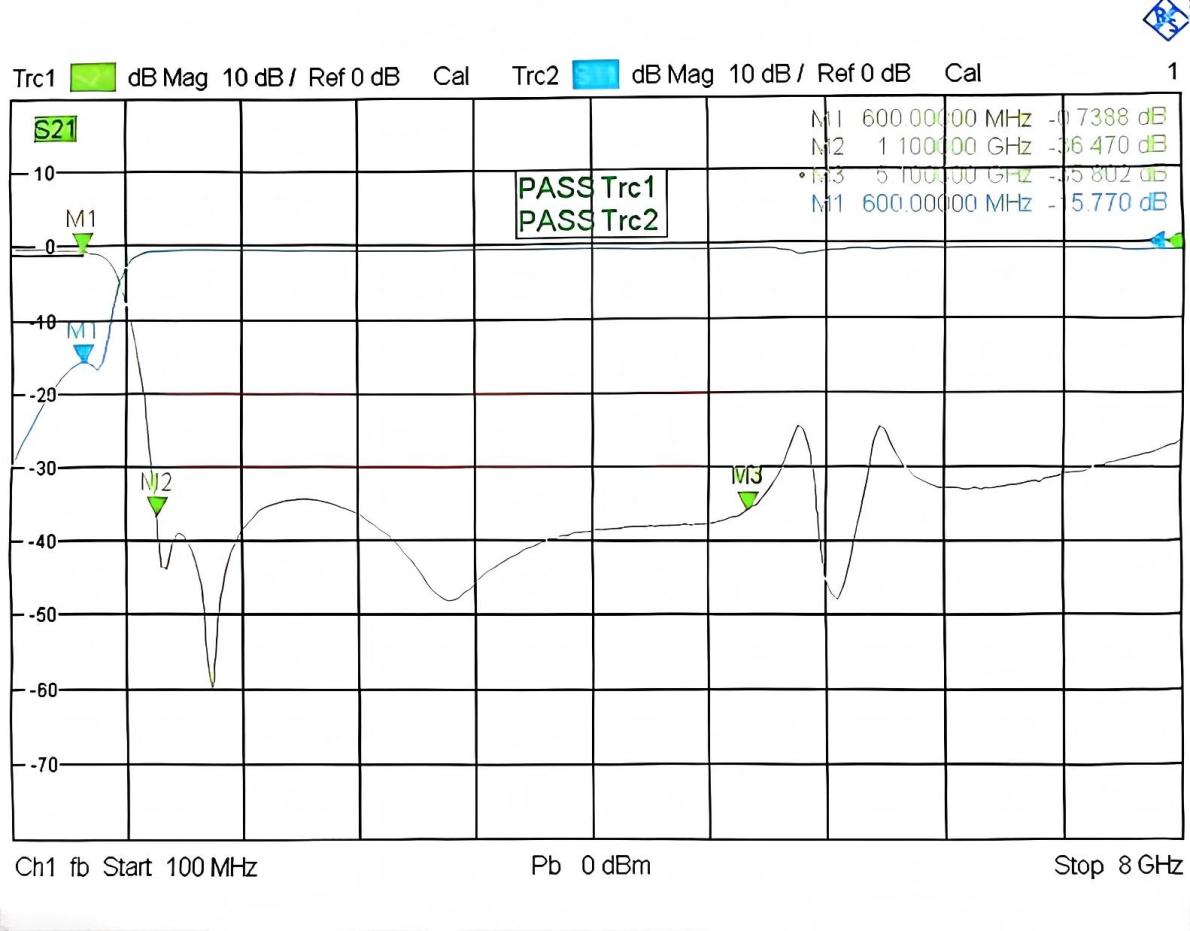The image size is (1190, 931).
Task: Edit the Stop 8 GHz frequency
Action: coord(1117,866)
